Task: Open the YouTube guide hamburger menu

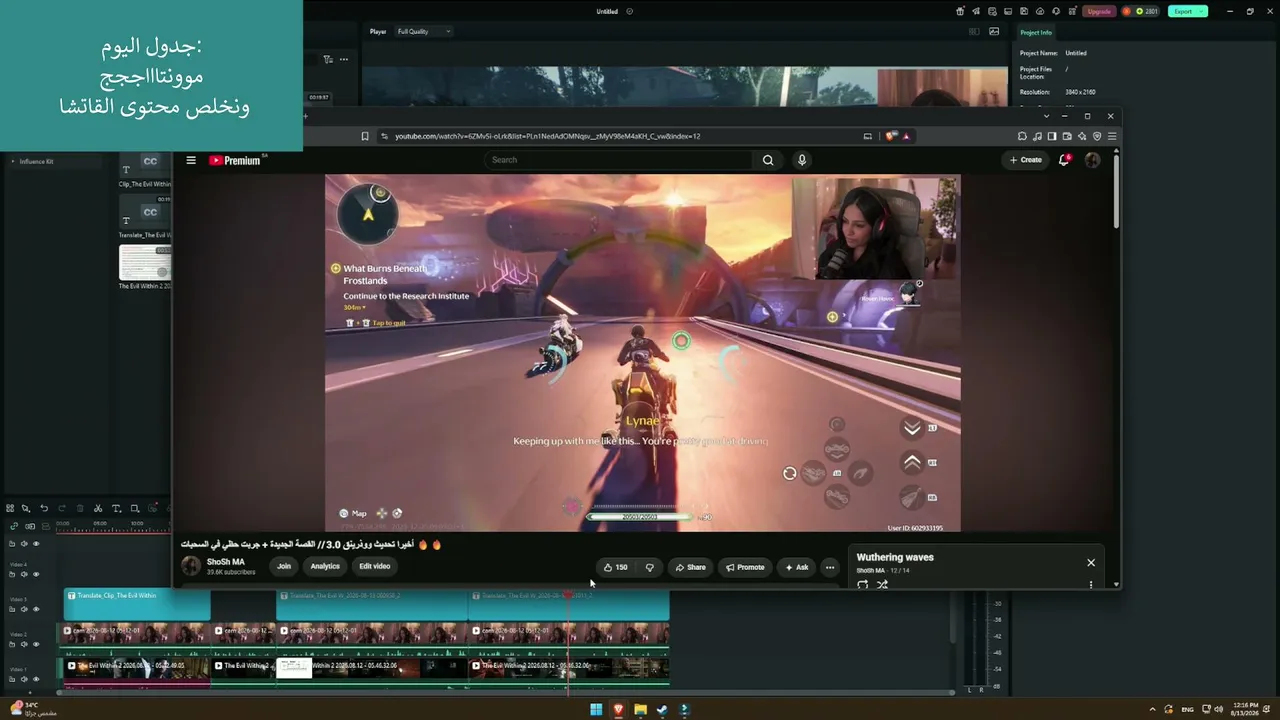Action: [x=191, y=160]
